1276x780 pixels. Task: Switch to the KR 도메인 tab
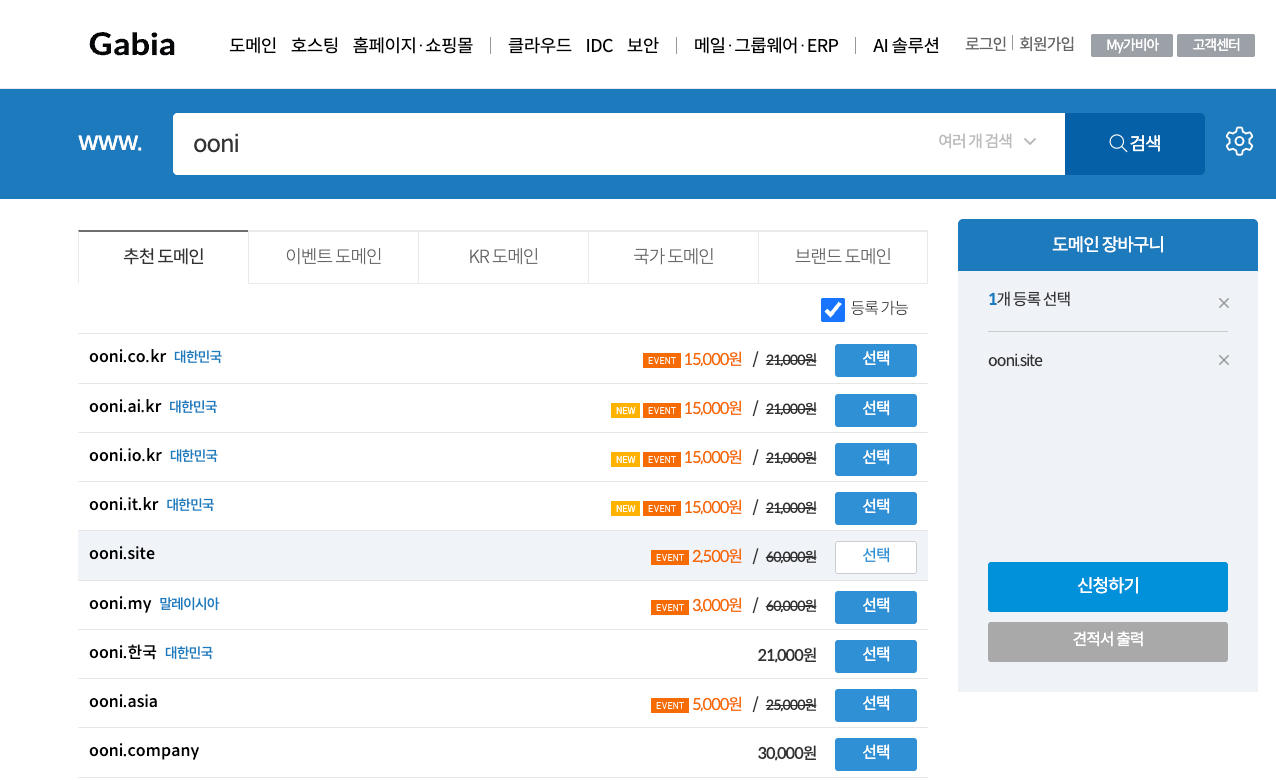click(503, 257)
